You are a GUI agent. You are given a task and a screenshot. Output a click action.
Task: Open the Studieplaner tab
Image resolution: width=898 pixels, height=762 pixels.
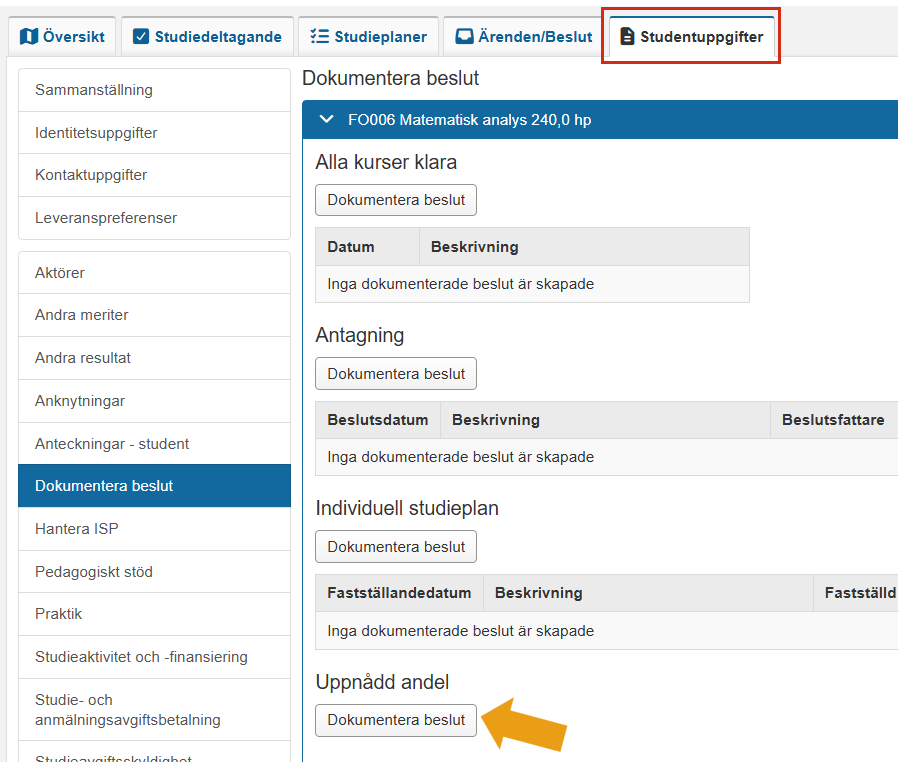pos(369,37)
